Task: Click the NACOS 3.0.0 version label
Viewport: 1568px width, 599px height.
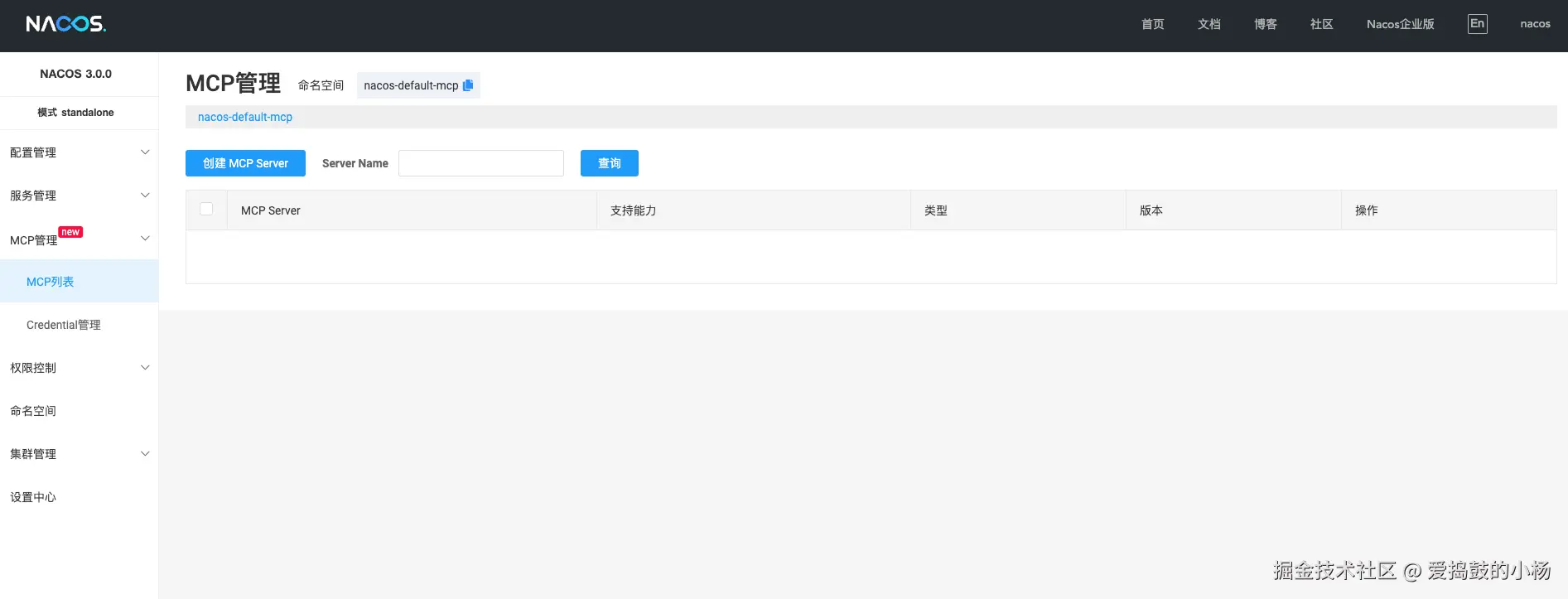Action: click(75, 74)
